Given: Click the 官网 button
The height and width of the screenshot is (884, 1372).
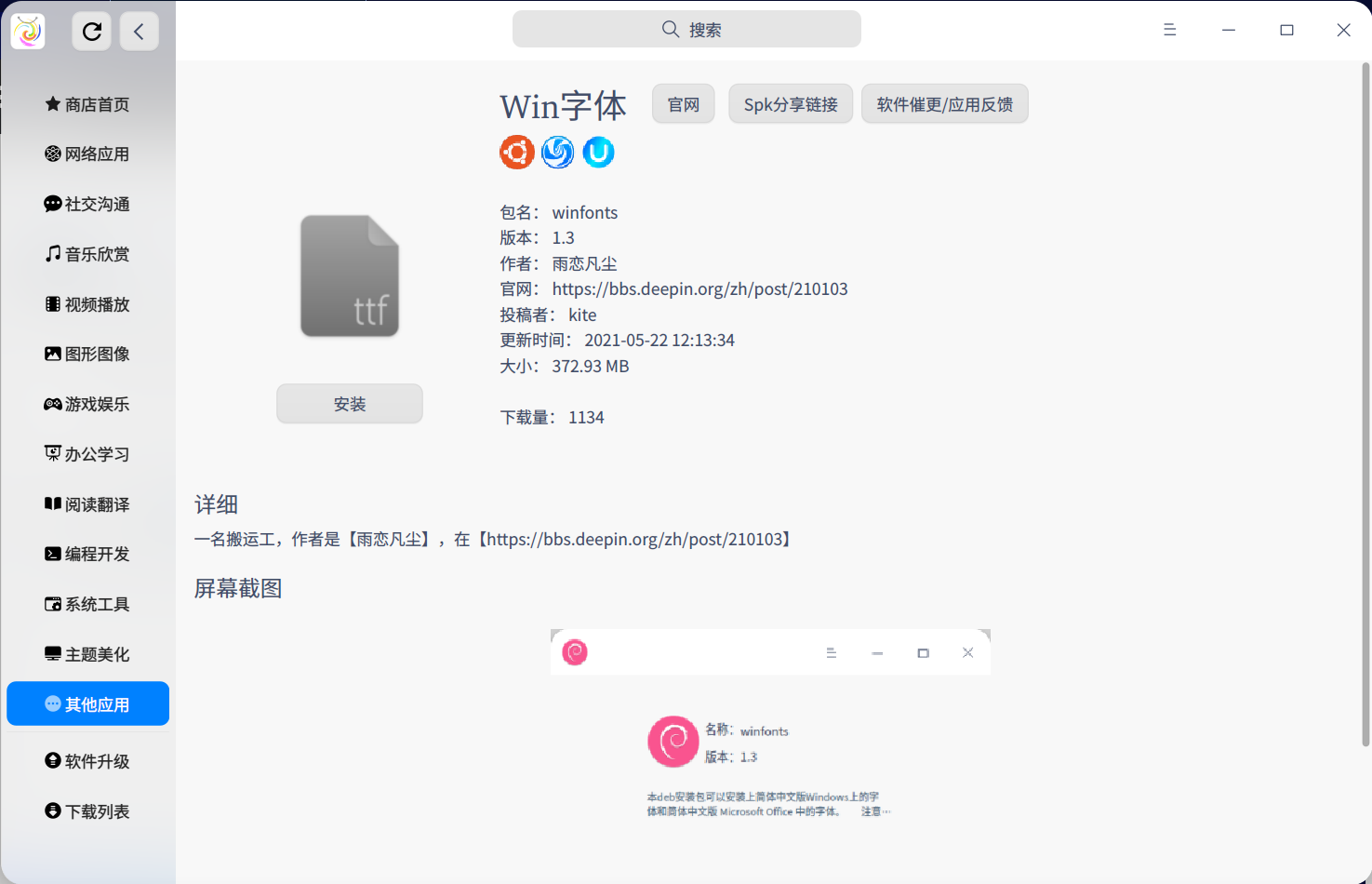Looking at the screenshot, I should 683,103.
